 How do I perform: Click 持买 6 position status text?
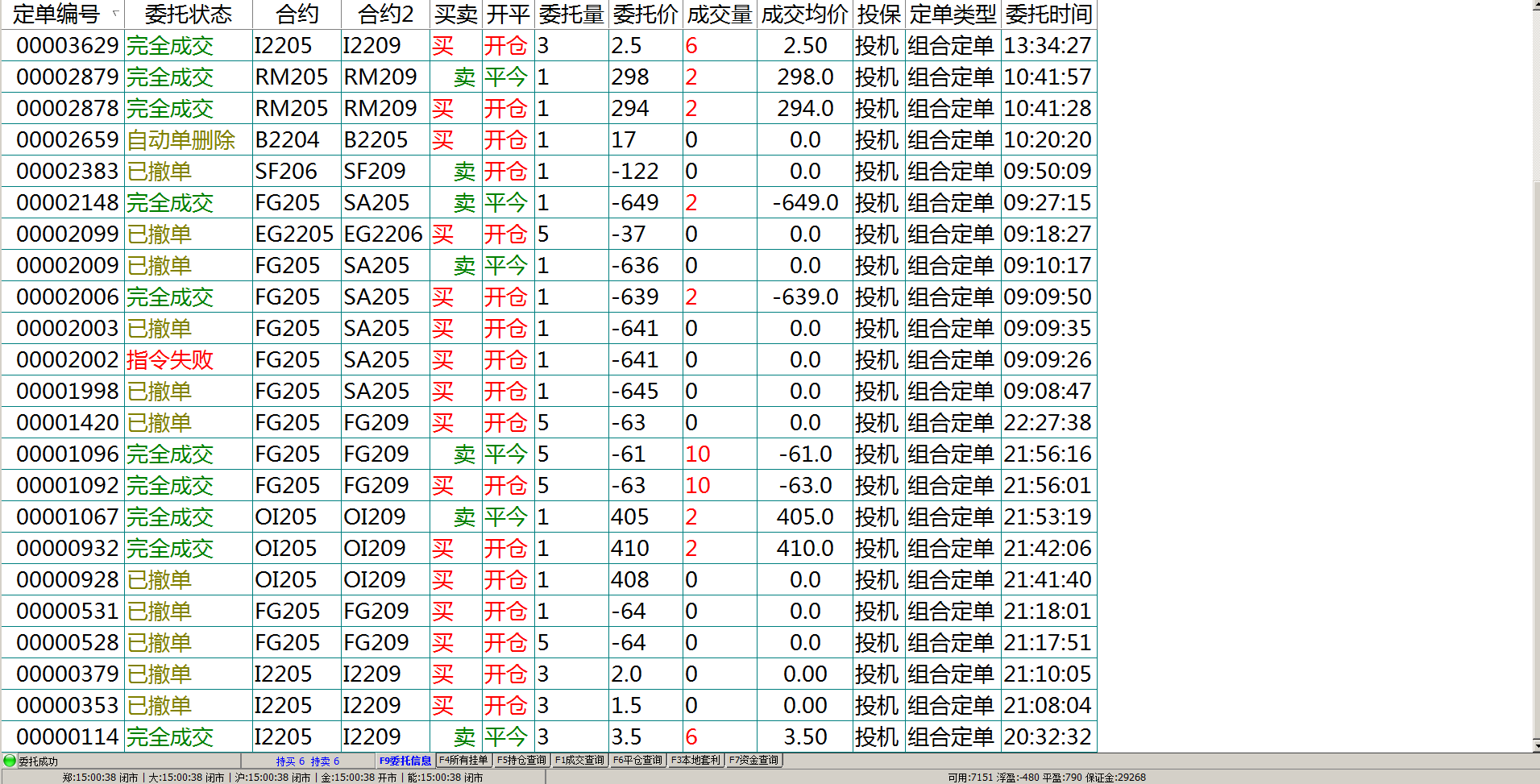click(x=290, y=761)
